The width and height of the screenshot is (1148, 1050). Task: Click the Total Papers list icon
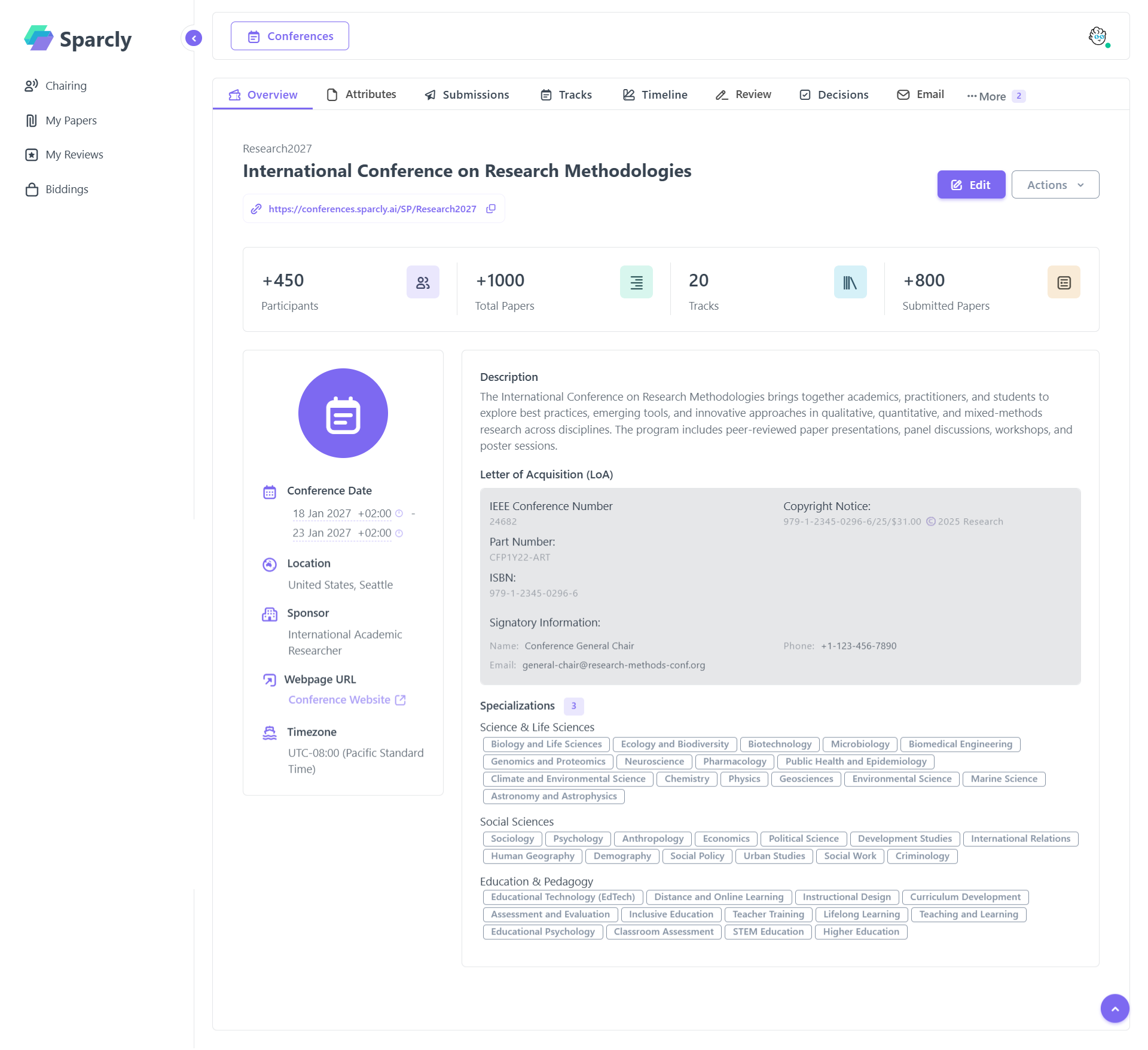(636, 282)
